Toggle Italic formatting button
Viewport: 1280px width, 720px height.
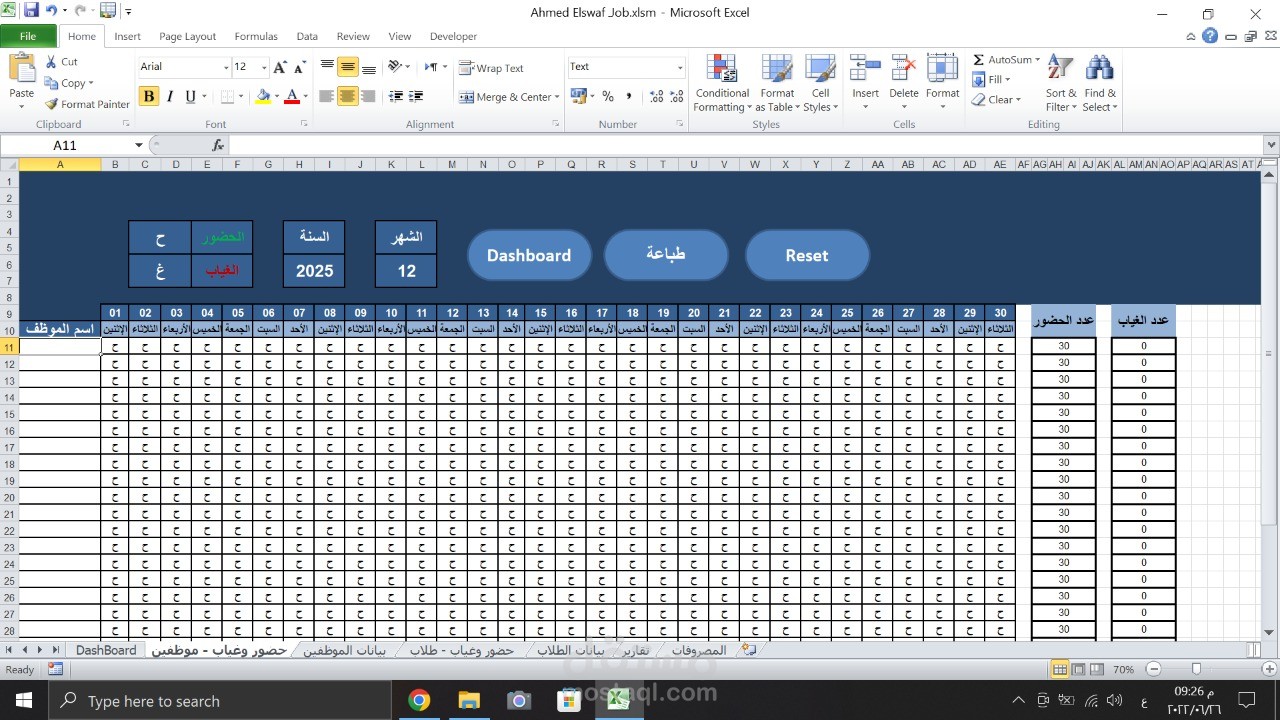170,97
